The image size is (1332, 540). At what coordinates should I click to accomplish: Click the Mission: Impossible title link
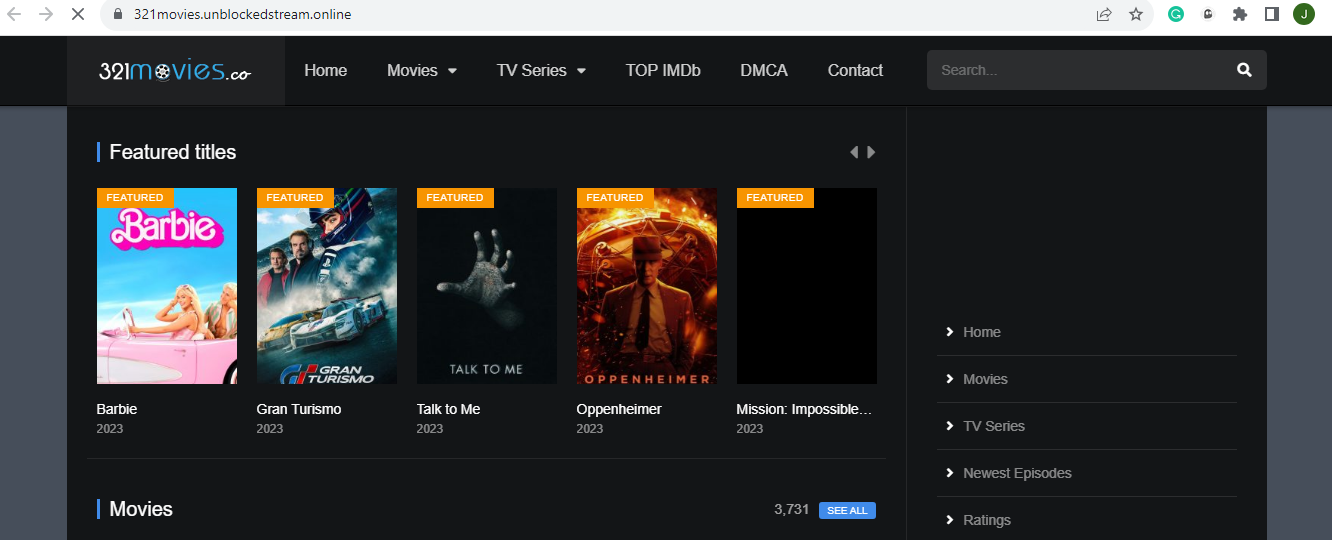tap(804, 409)
